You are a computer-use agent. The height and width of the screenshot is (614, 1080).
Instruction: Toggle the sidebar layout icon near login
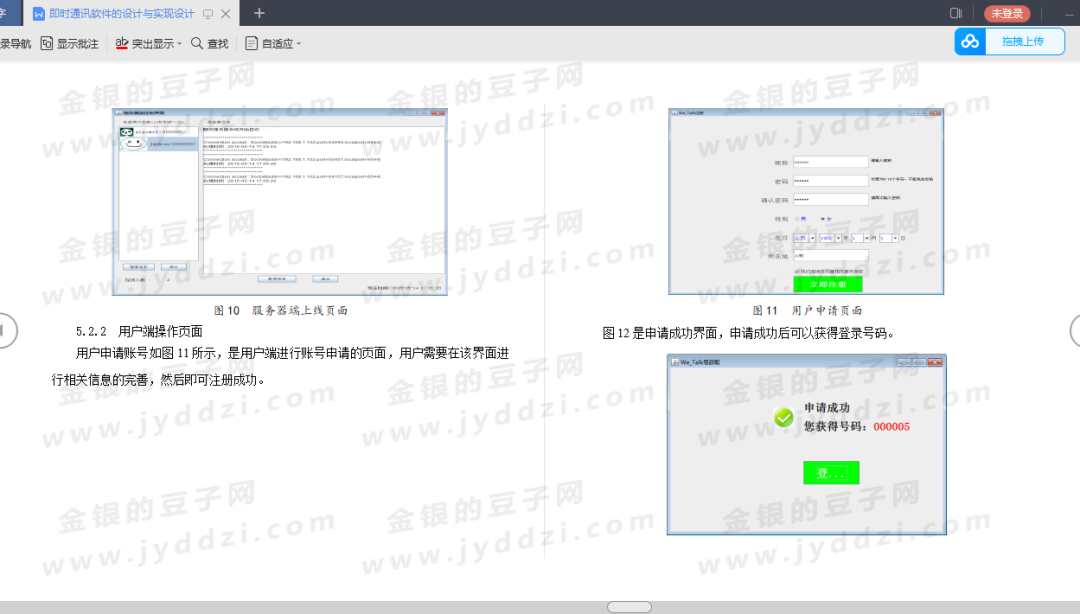tap(955, 13)
